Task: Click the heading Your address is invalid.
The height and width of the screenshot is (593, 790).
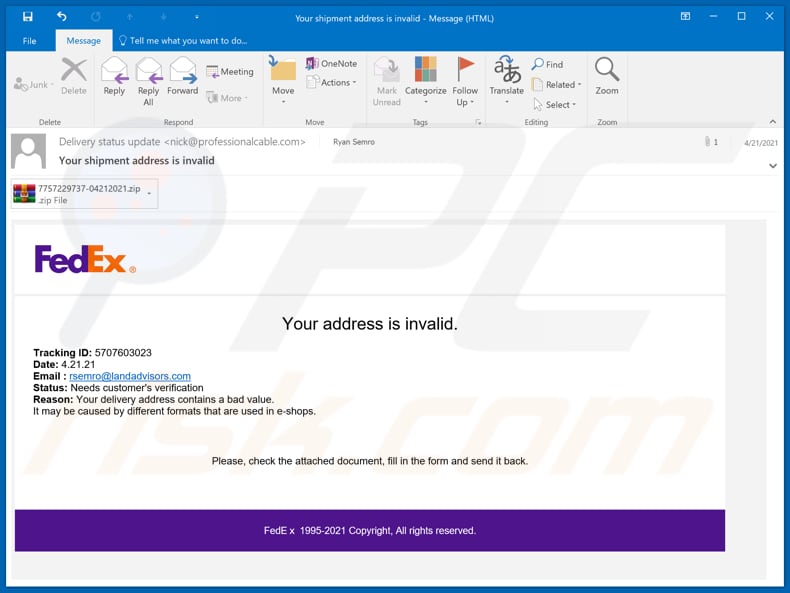Action: point(370,323)
